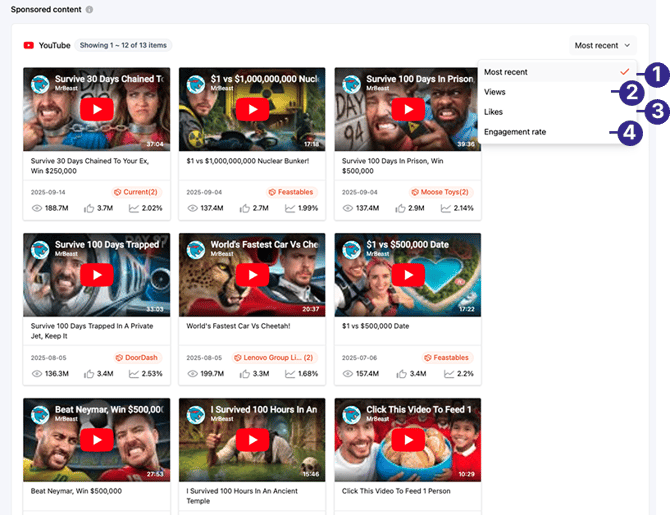Click play on Survive 100 Days In Prison
The height and width of the screenshot is (515, 670).
407,109
